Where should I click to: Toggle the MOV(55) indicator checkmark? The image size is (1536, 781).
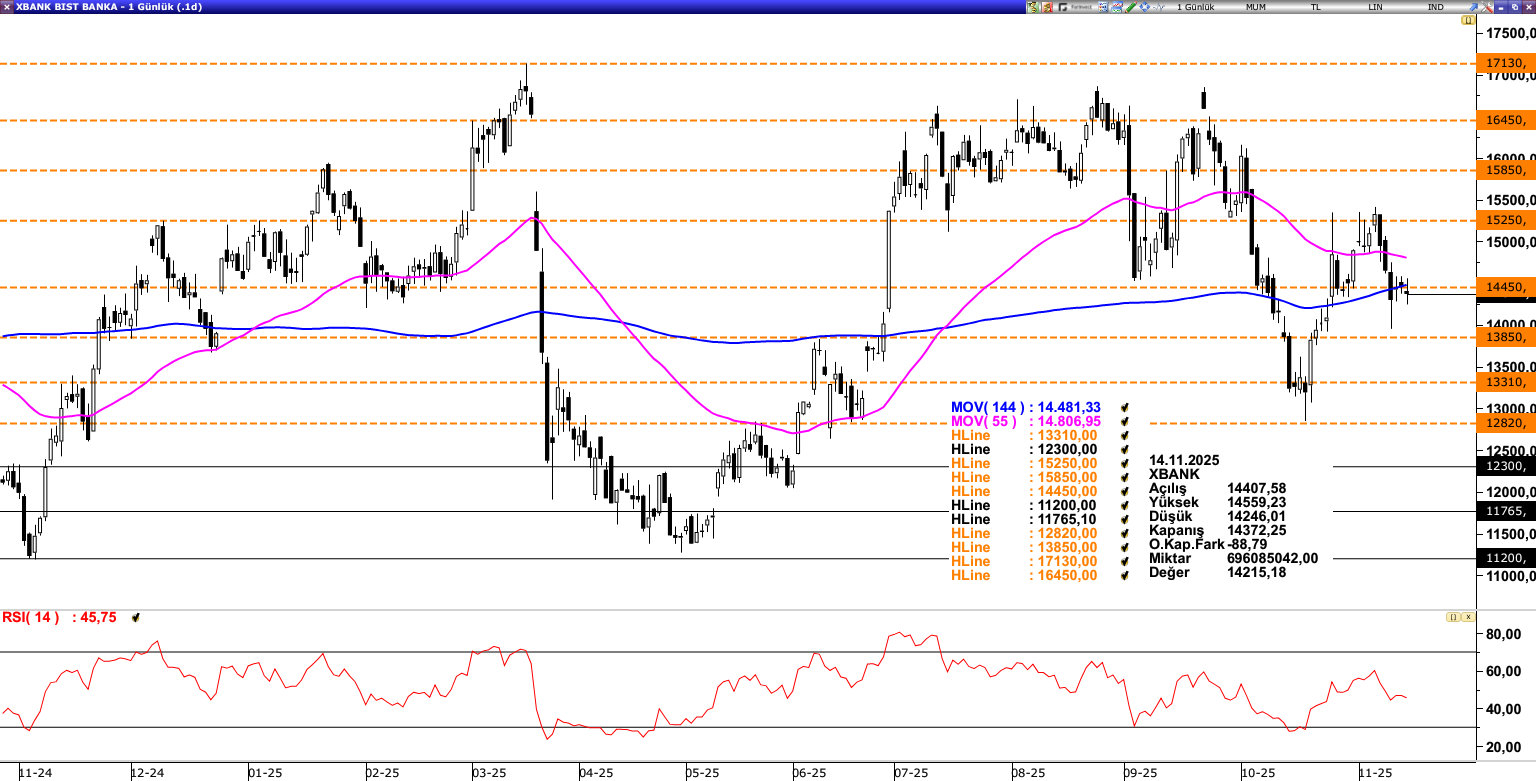tap(1125, 422)
